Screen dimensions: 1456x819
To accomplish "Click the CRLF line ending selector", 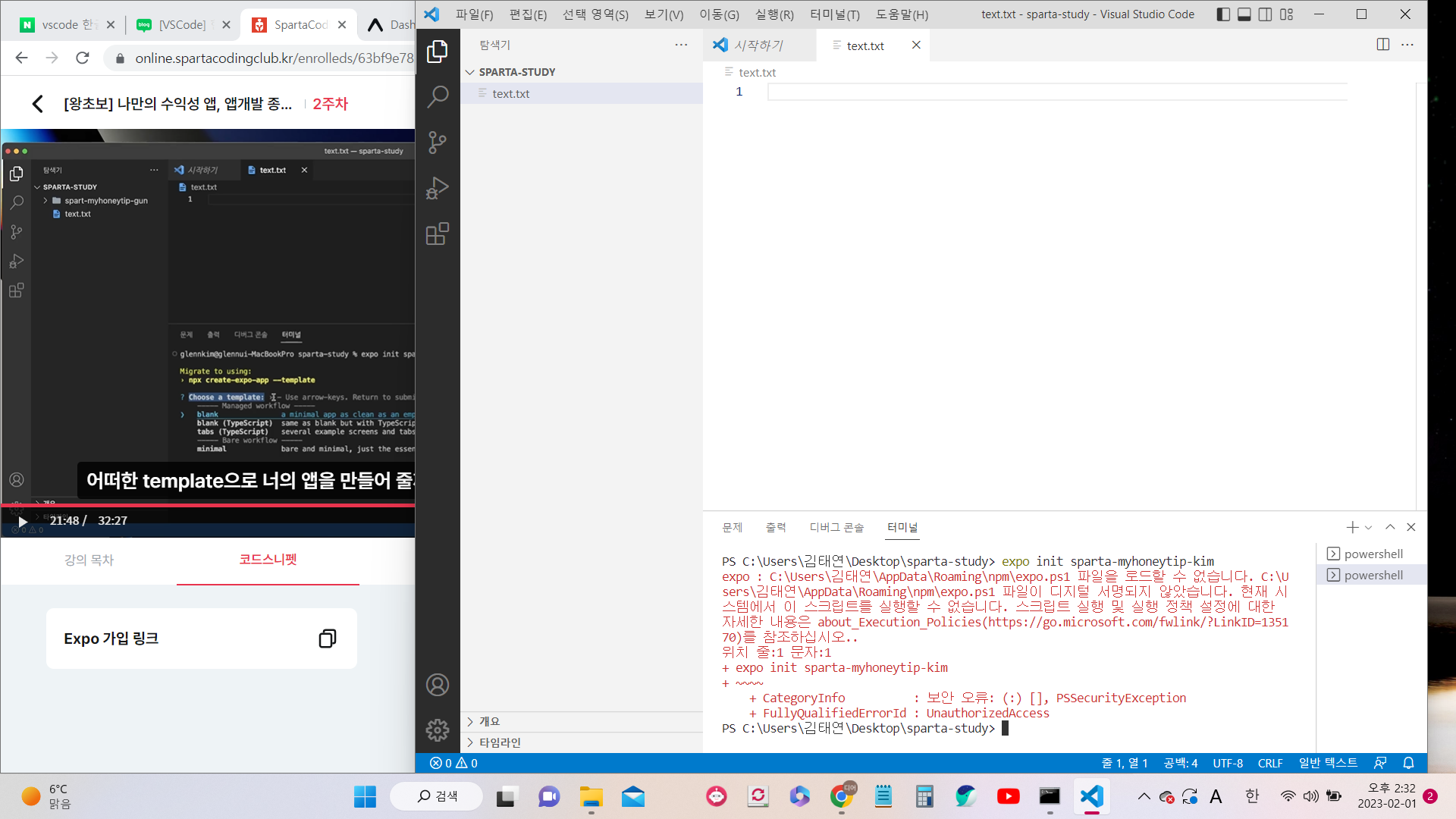I will click(1270, 763).
